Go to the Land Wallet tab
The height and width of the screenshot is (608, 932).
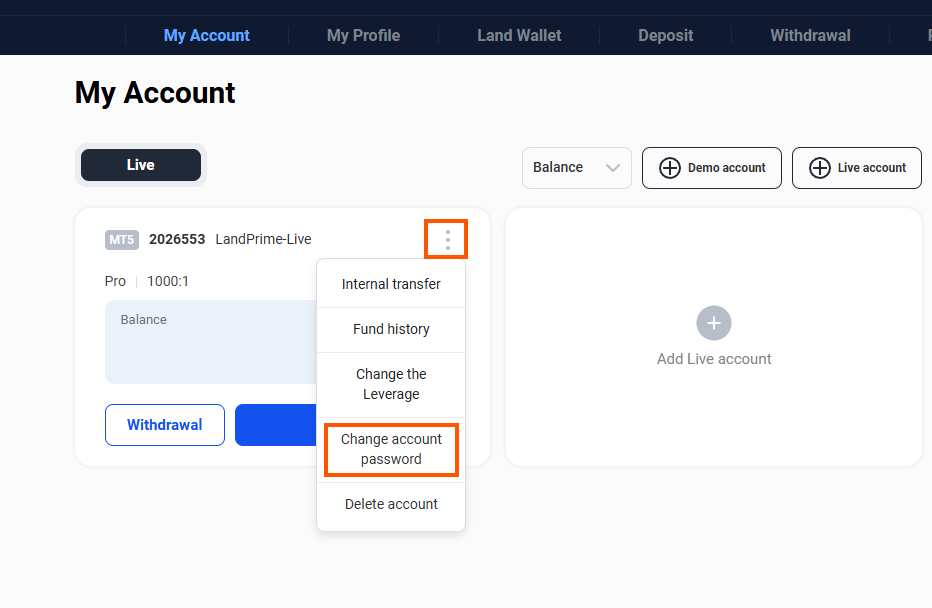[519, 35]
